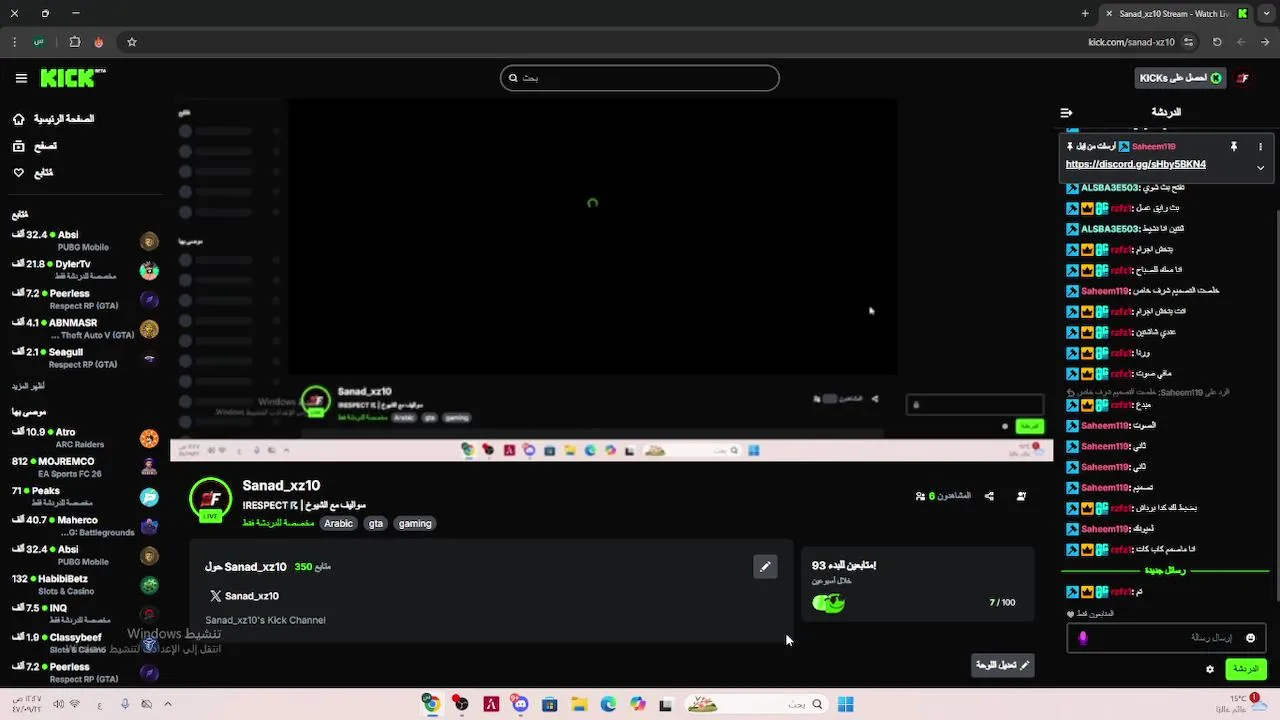Click the share icon beside viewers count
Viewport: 1280px width, 720px height.
[989, 496]
